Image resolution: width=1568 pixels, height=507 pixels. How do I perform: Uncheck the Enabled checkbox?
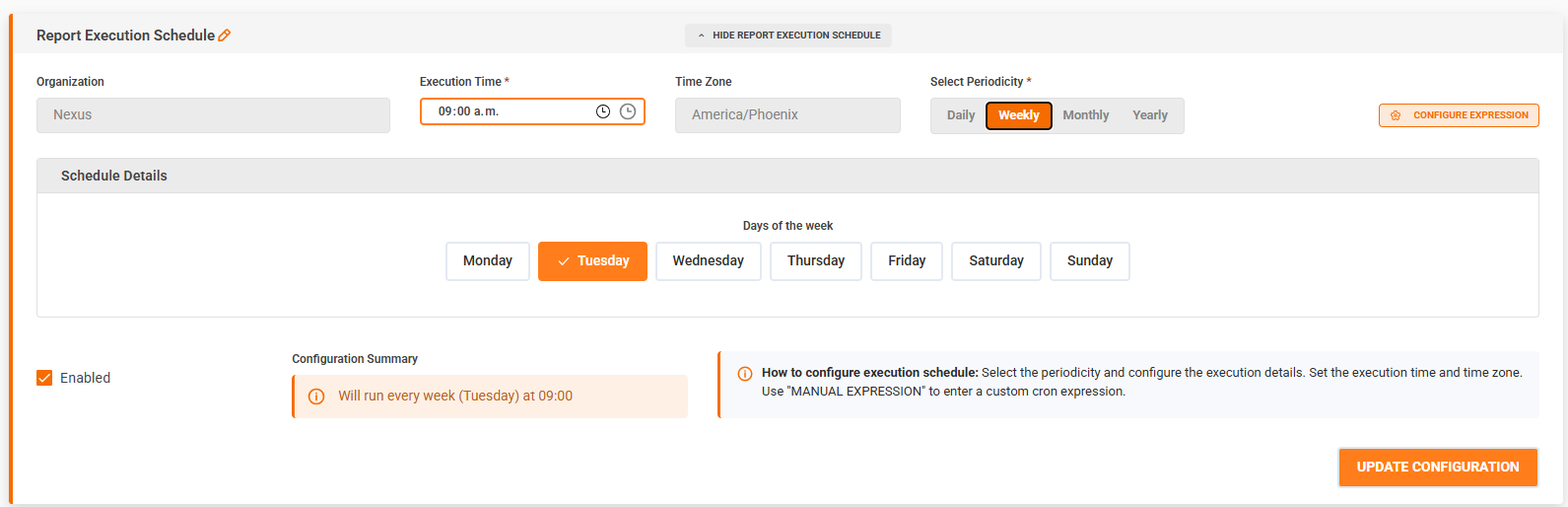(x=44, y=378)
